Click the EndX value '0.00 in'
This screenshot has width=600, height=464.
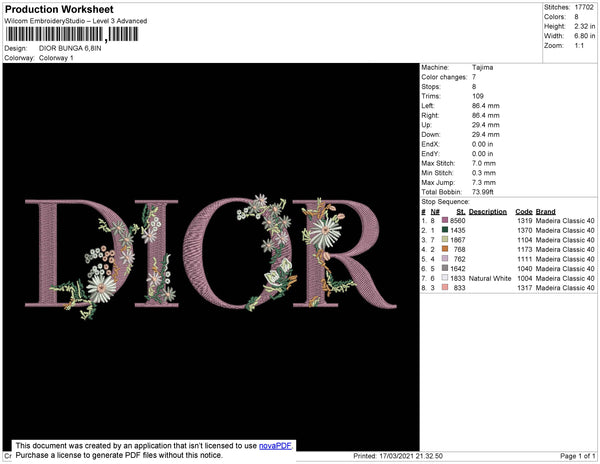pyautogui.click(x=482, y=144)
